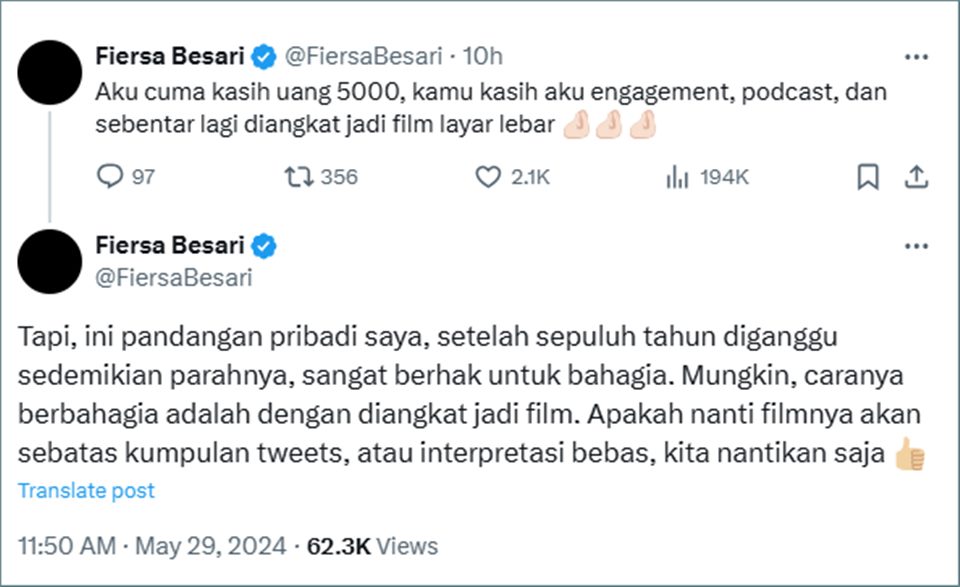
Task: Click the 10h timestamp on the first tweet
Action: pyautogui.click(x=484, y=57)
